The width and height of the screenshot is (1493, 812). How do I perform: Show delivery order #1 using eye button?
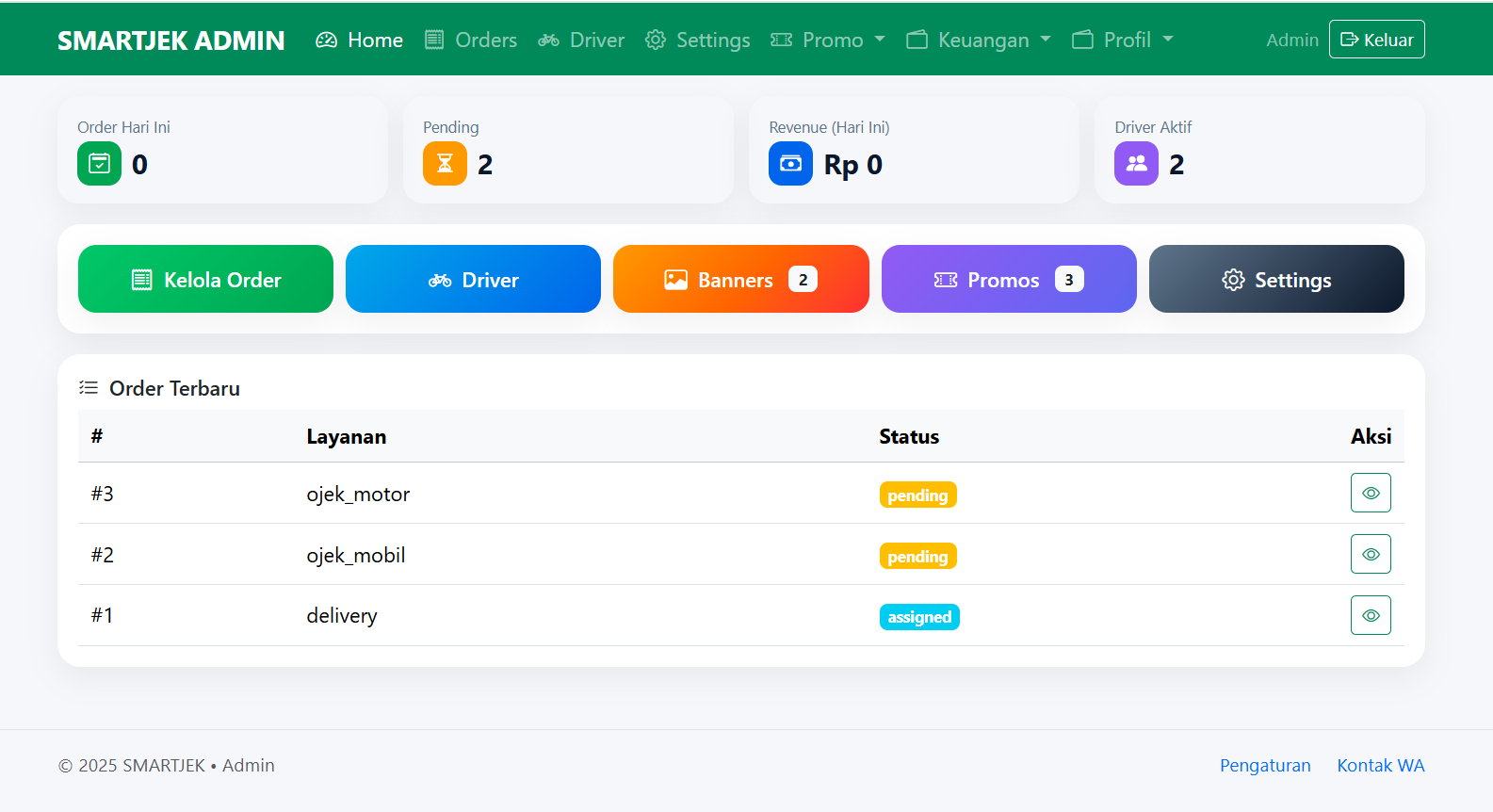[x=1371, y=616]
